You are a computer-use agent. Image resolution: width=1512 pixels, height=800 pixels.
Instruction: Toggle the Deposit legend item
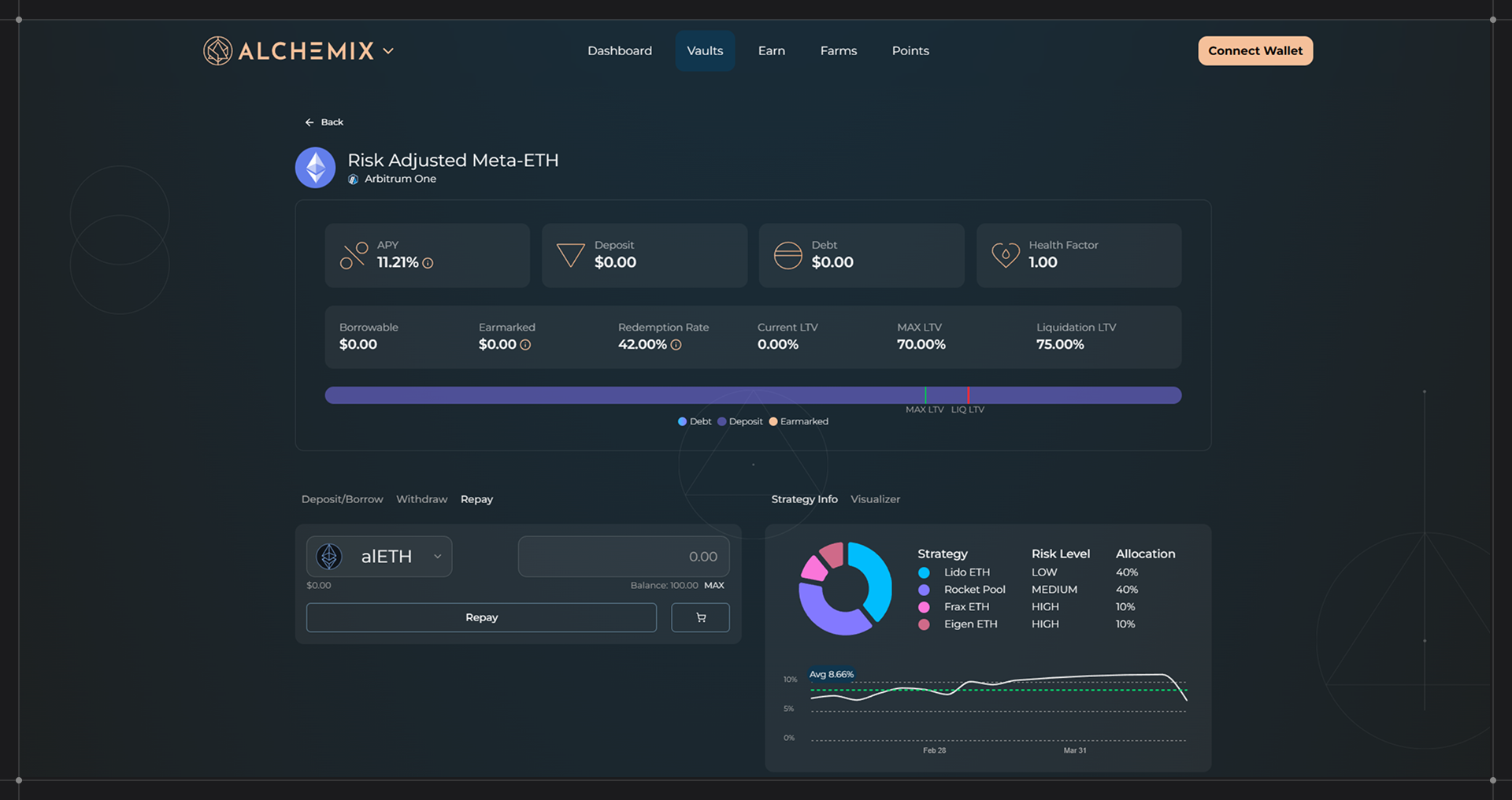point(740,421)
